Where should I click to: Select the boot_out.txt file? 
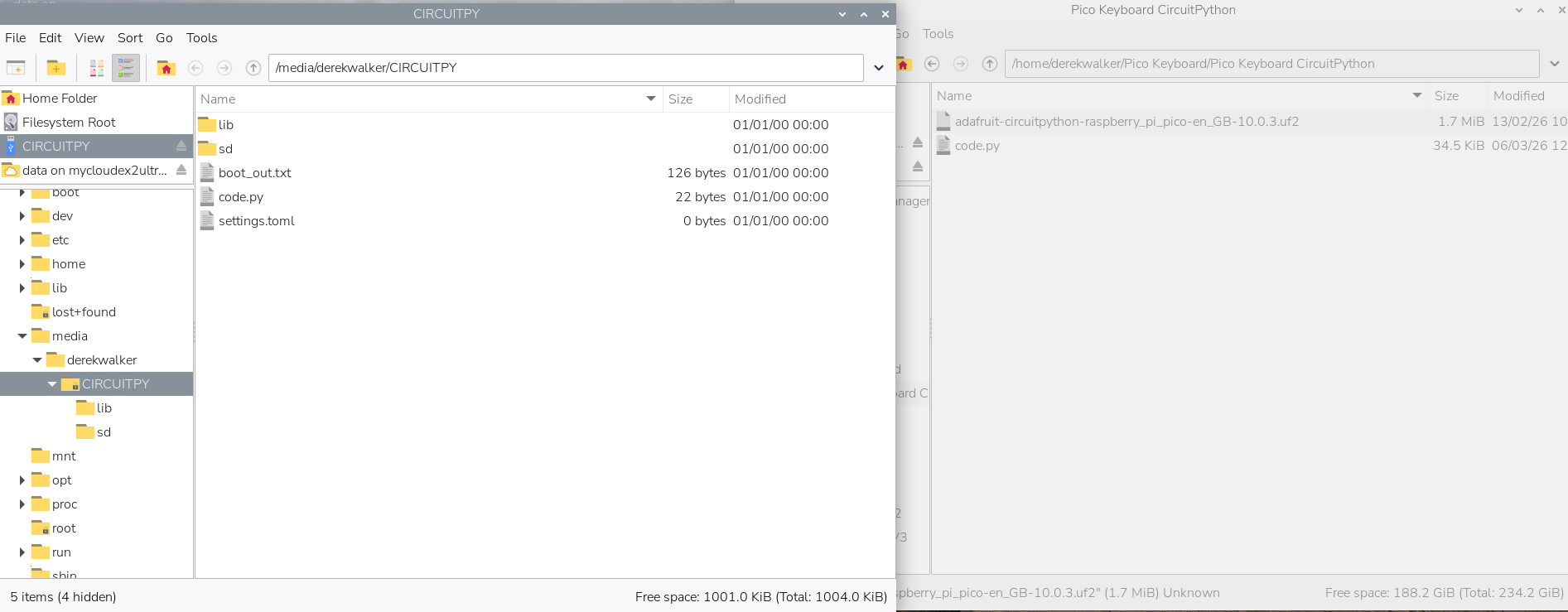(254, 173)
